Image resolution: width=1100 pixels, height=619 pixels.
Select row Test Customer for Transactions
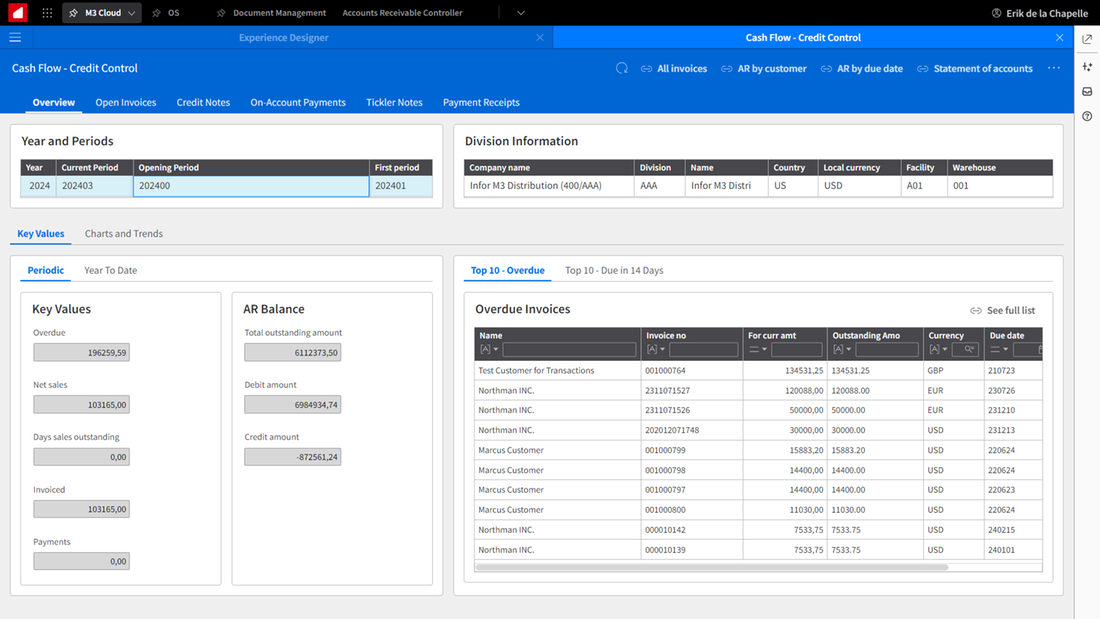click(758, 371)
